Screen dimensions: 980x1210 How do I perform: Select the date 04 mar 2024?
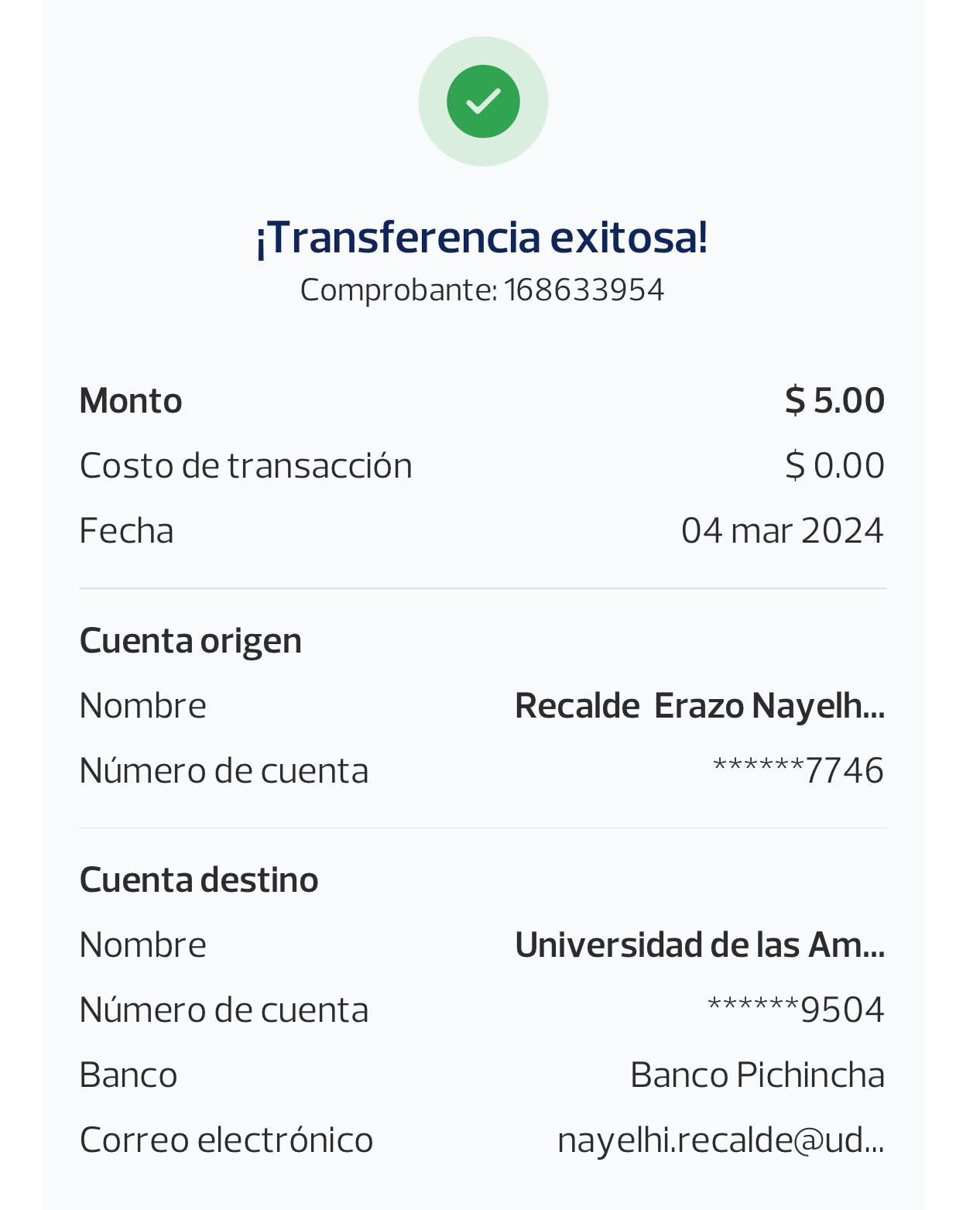click(782, 531)
